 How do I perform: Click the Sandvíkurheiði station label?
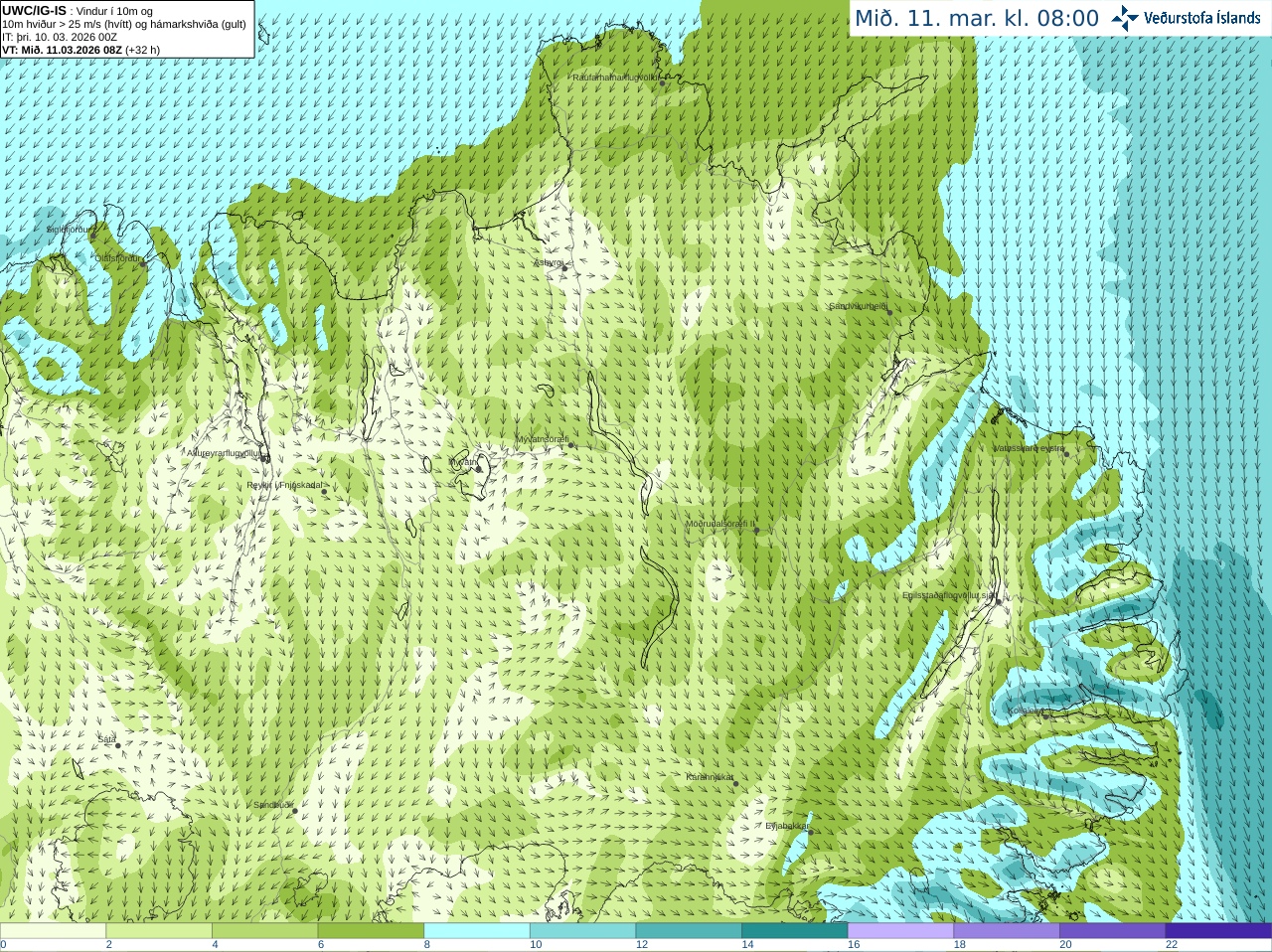coord(858,306)
